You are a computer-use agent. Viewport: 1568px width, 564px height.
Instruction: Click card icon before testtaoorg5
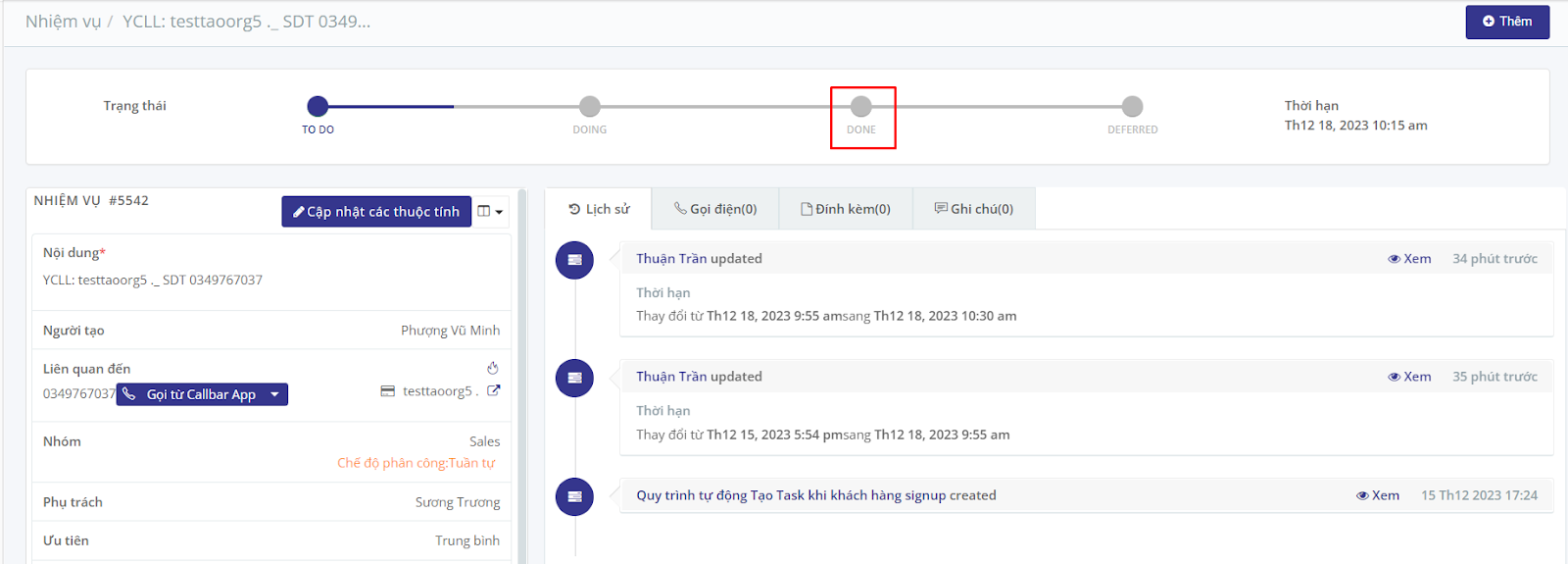click(x=388, y=390)
